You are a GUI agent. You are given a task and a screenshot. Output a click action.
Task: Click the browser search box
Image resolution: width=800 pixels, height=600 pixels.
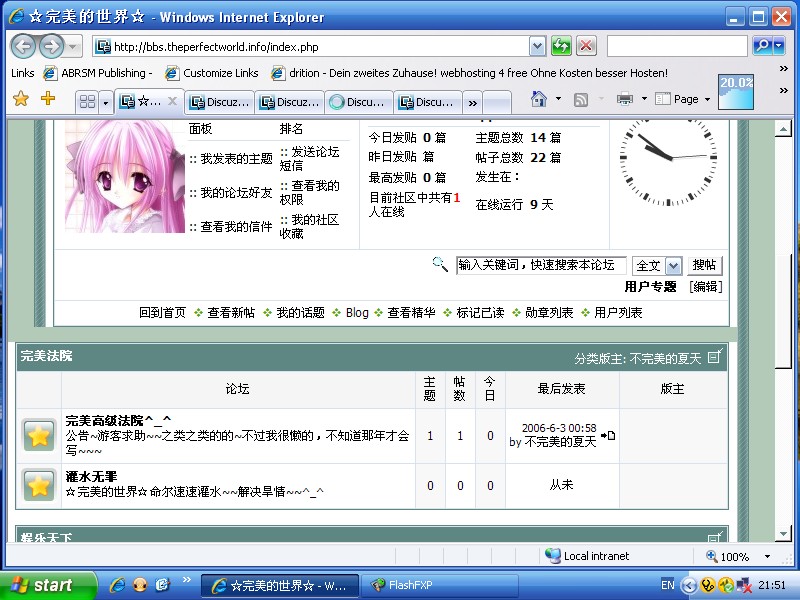click(x=677, y=46)
